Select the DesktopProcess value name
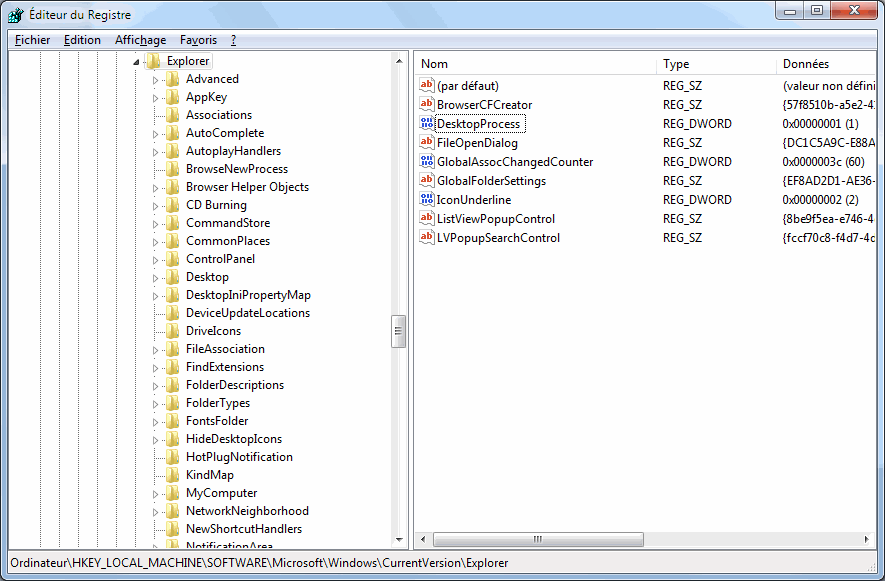 tap(479, 124)
